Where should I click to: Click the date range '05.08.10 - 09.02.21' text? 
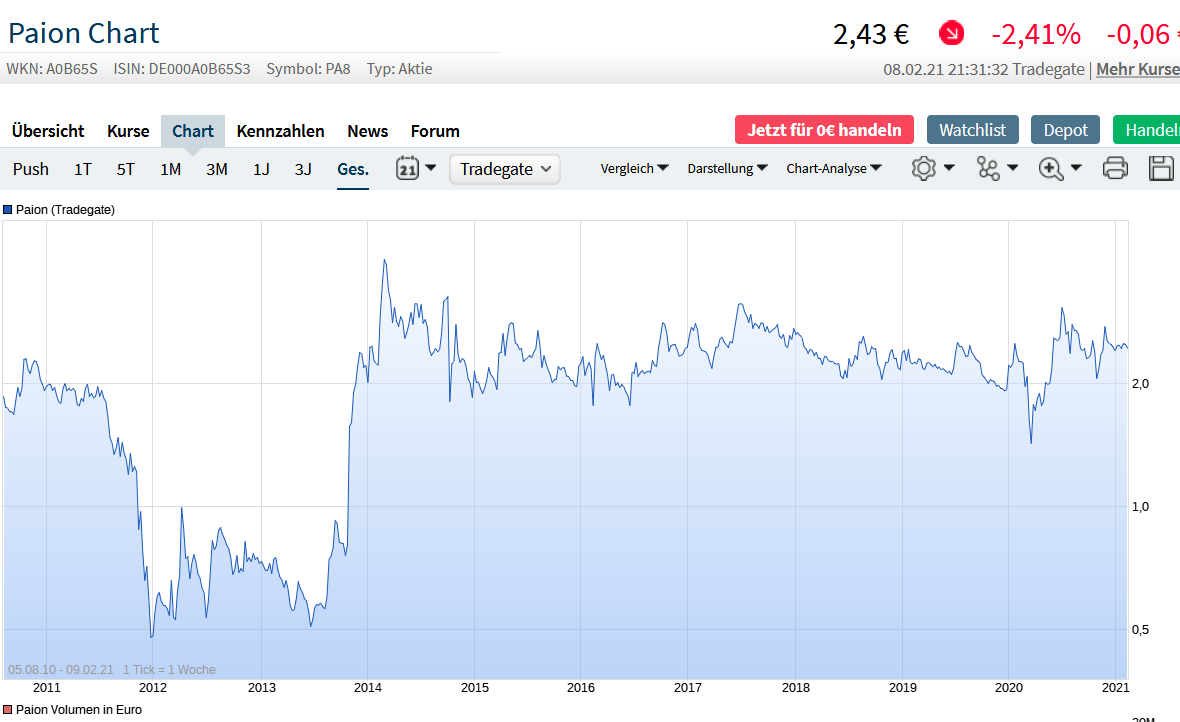[x=60, y=669]
